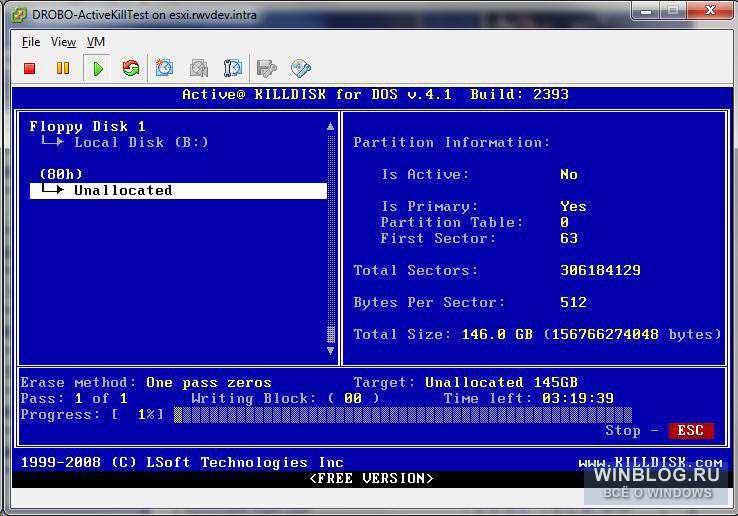Click the Is Primary value Yes
Screen dimensions: 738x516
pyautogui.click(x=573, y=206)
